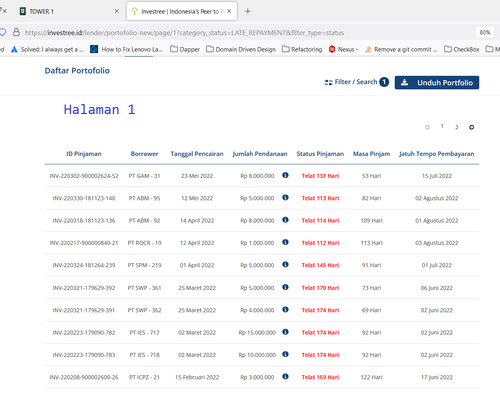Open info icon for PT SWP - 362 row

point(285,309)
